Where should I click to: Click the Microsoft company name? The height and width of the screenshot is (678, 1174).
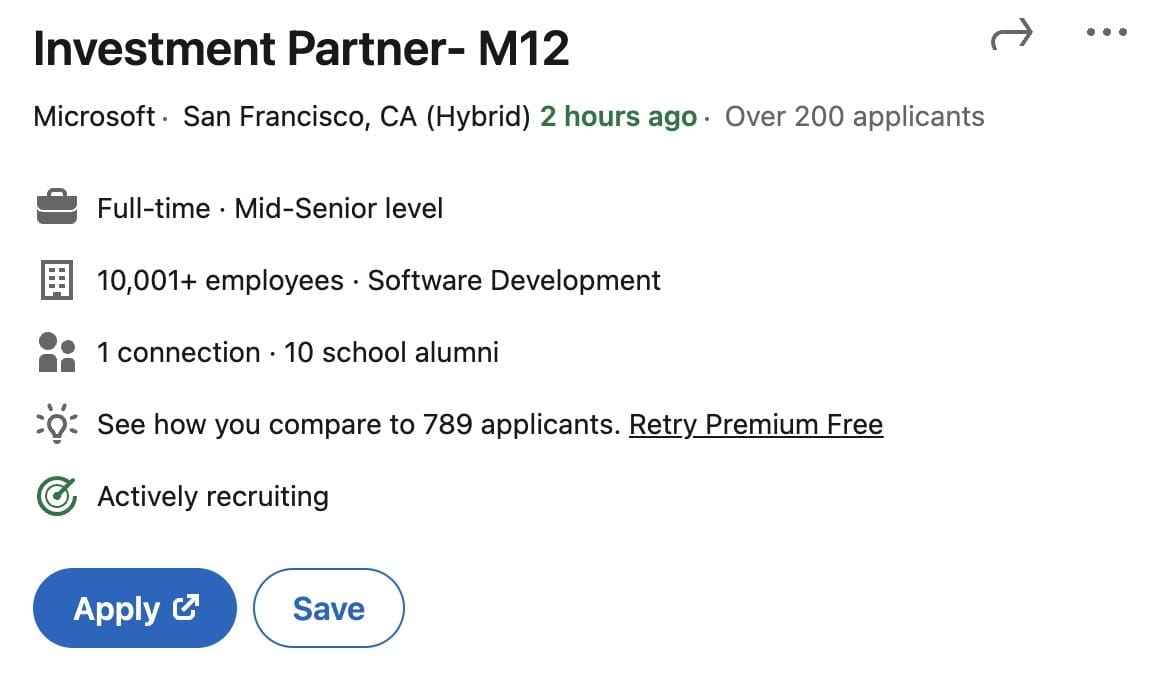pos(94,117)
